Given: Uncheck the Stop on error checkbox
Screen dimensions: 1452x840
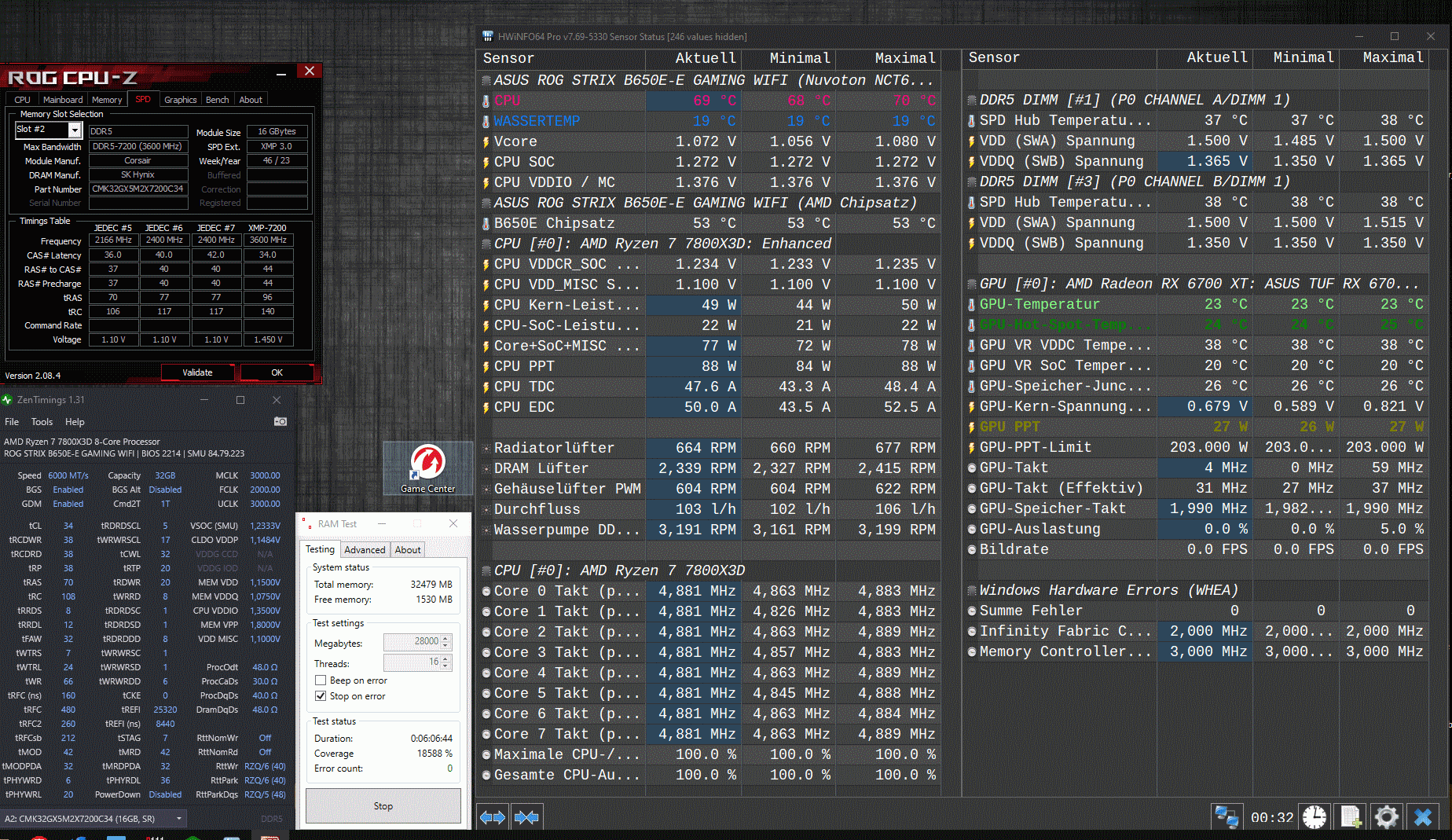Looking at the screenshot, I should point(321,696).
